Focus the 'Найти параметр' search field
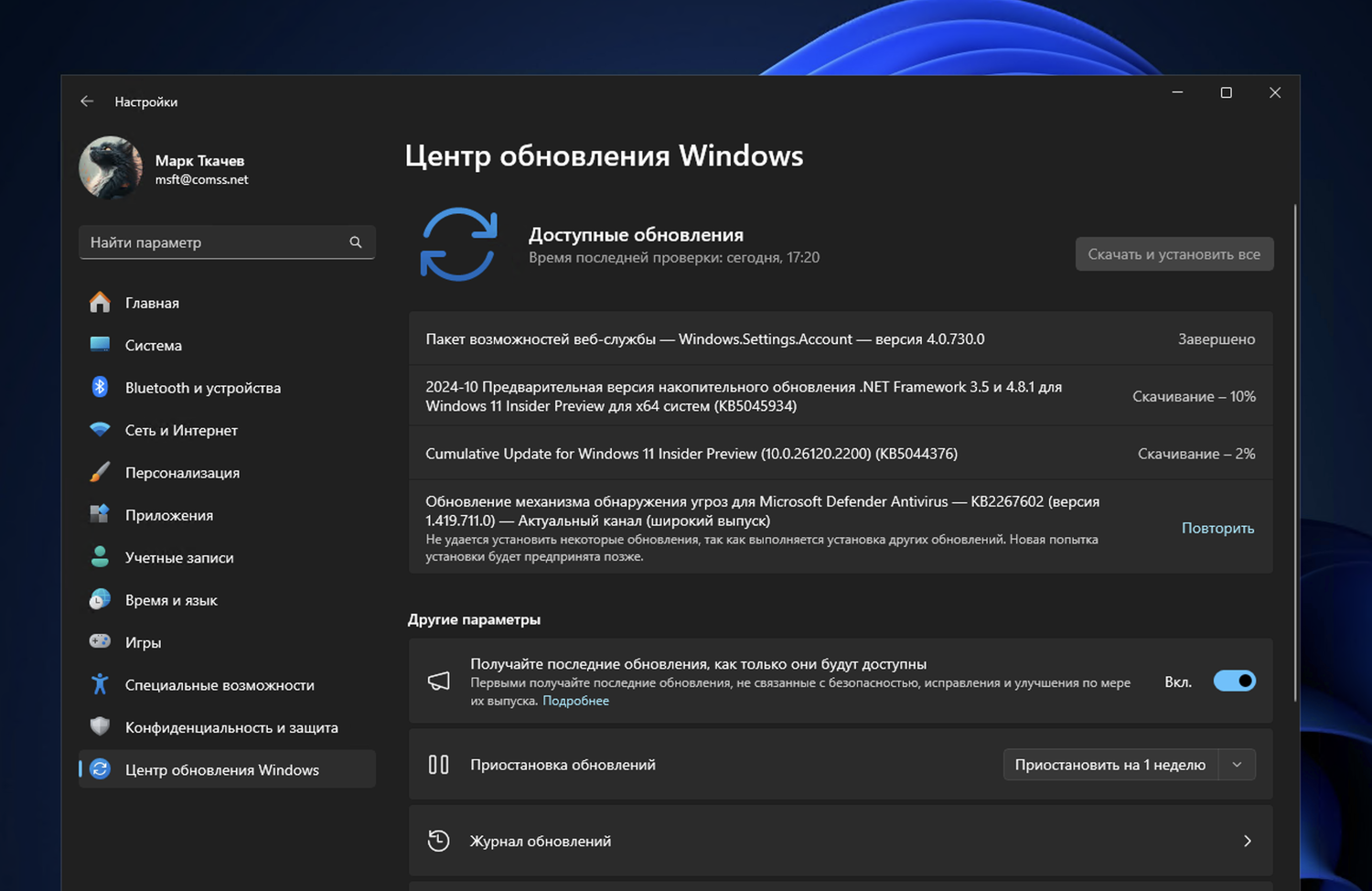The height and width of the screenshot is (891, 1372). tap(227, 242)
